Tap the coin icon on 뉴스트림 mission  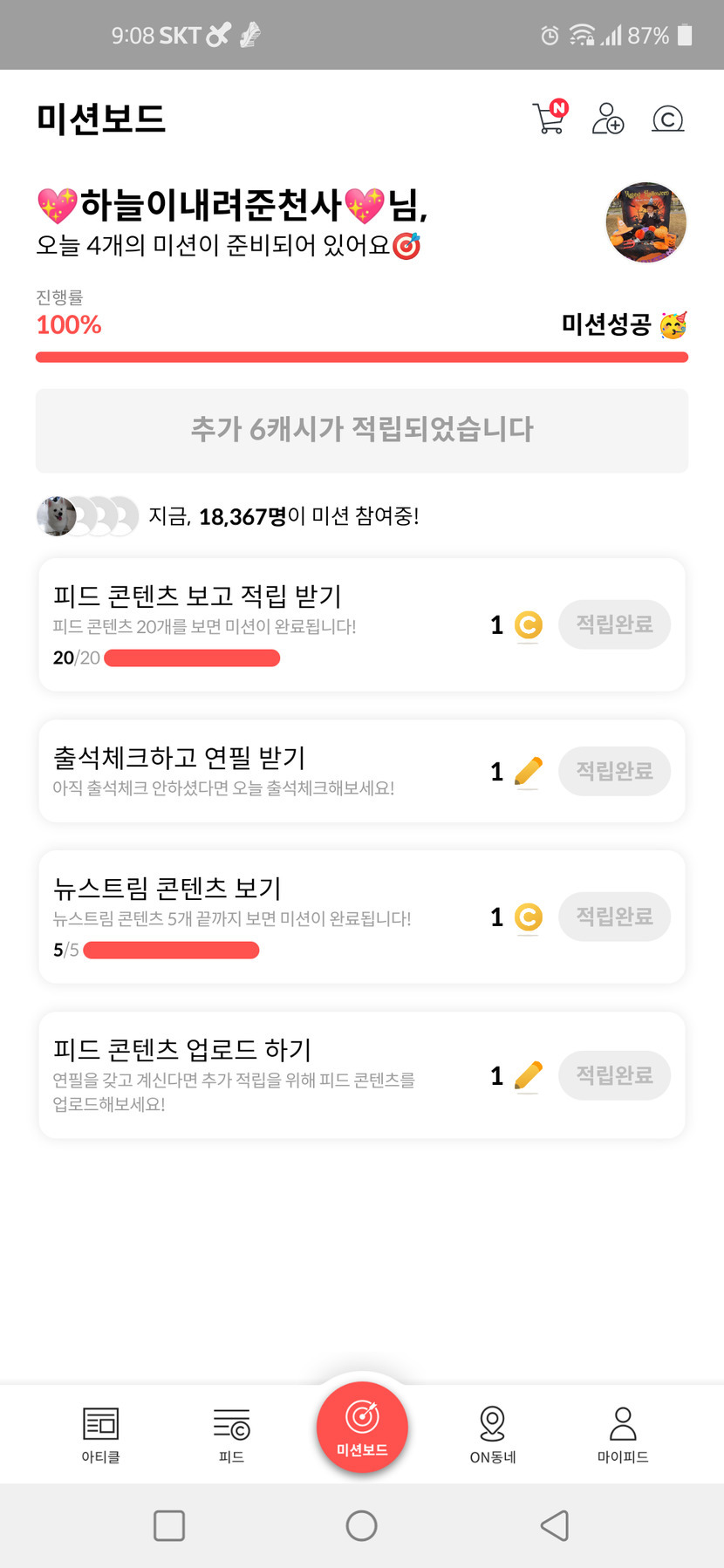click(528, 917)
